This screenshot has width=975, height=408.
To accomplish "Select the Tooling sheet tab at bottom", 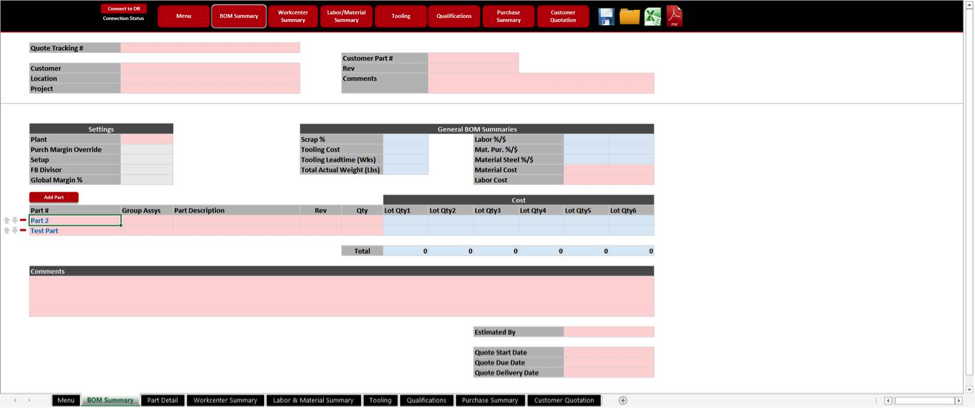I will point(380,400).
